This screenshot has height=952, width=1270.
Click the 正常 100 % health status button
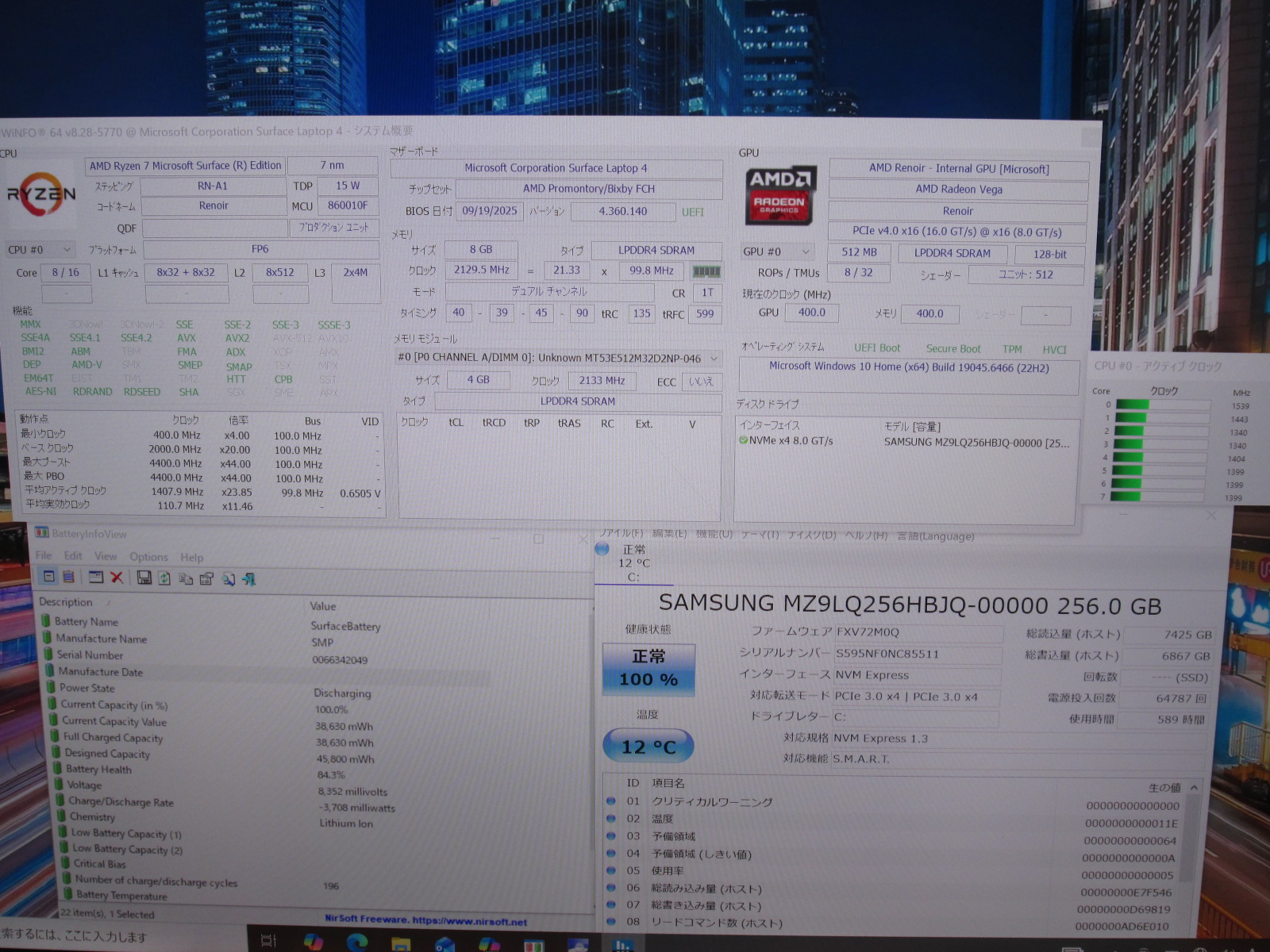[648, 668]
